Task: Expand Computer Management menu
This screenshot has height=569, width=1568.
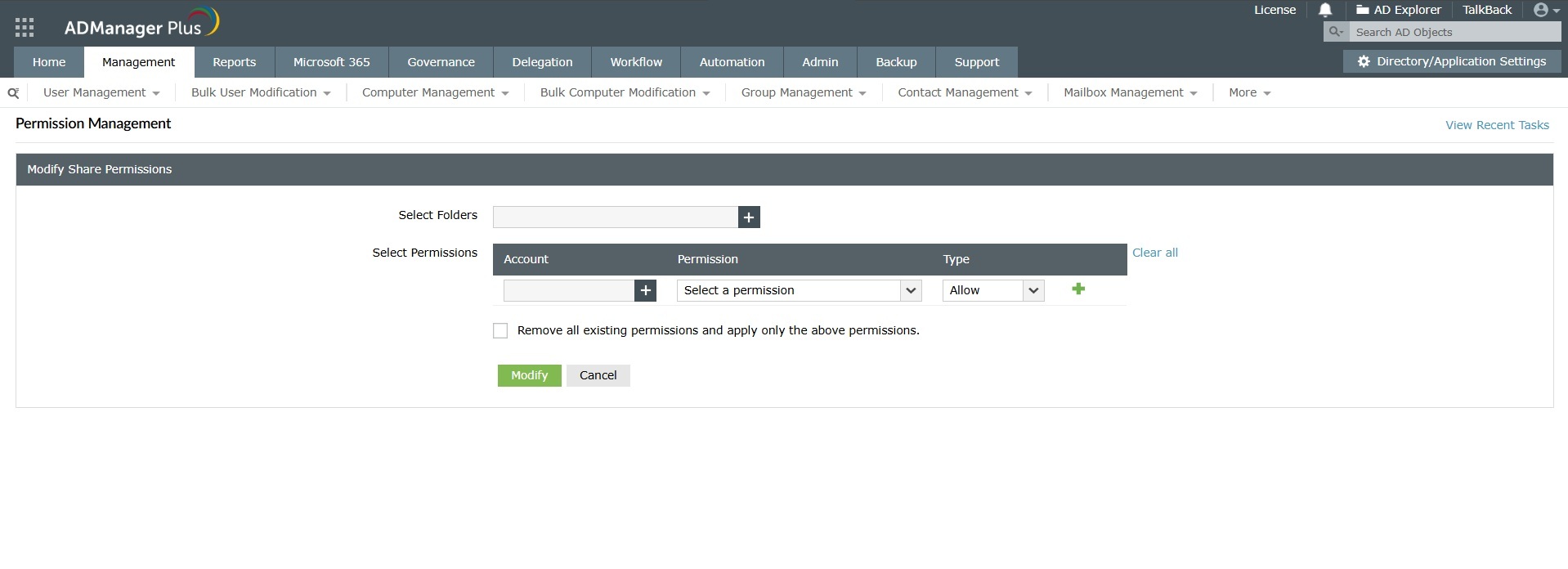Action: [x=435, y=92]
